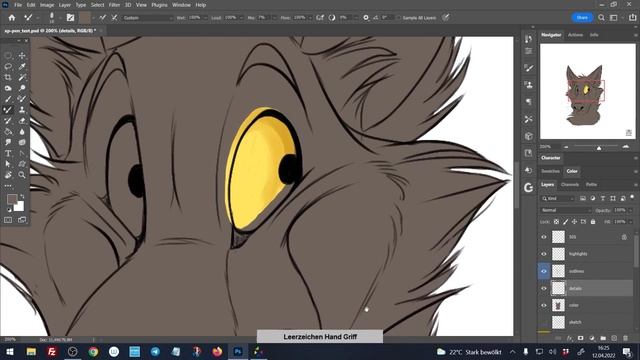
Task: Delete layer with the trash icon
Action: pyautogui.click(x=625, y=338)
